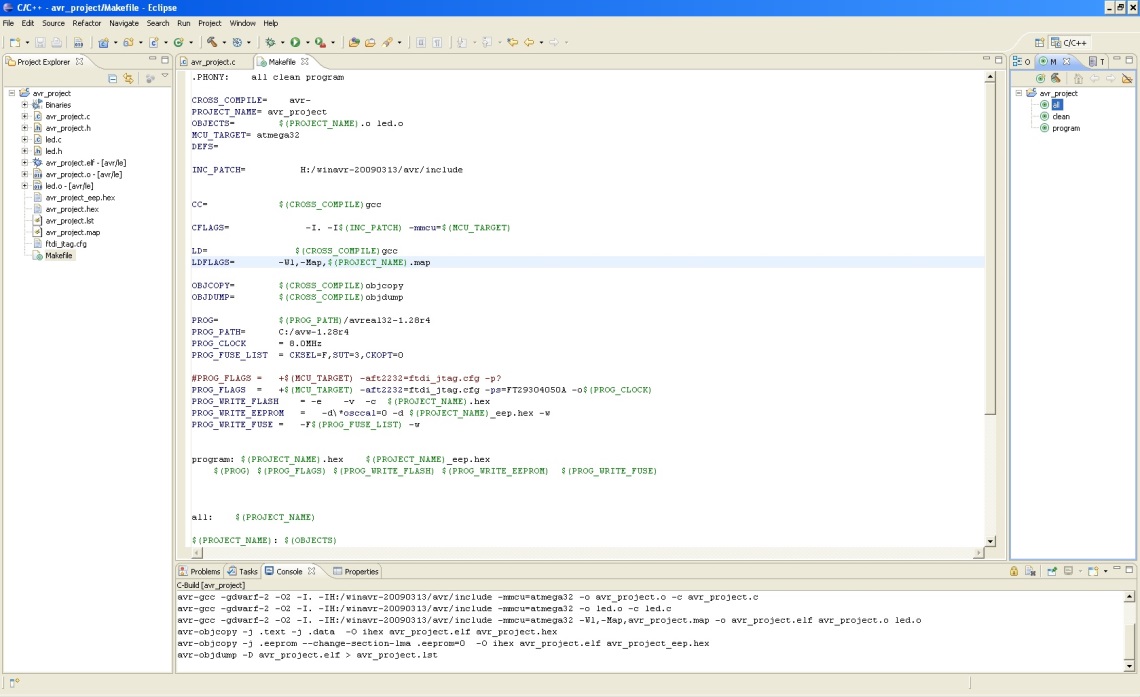Toggle Show Whitespace Characters pilcrow button
The width and height of the screenshot is (1140, 697).
(x=437, y=43)
